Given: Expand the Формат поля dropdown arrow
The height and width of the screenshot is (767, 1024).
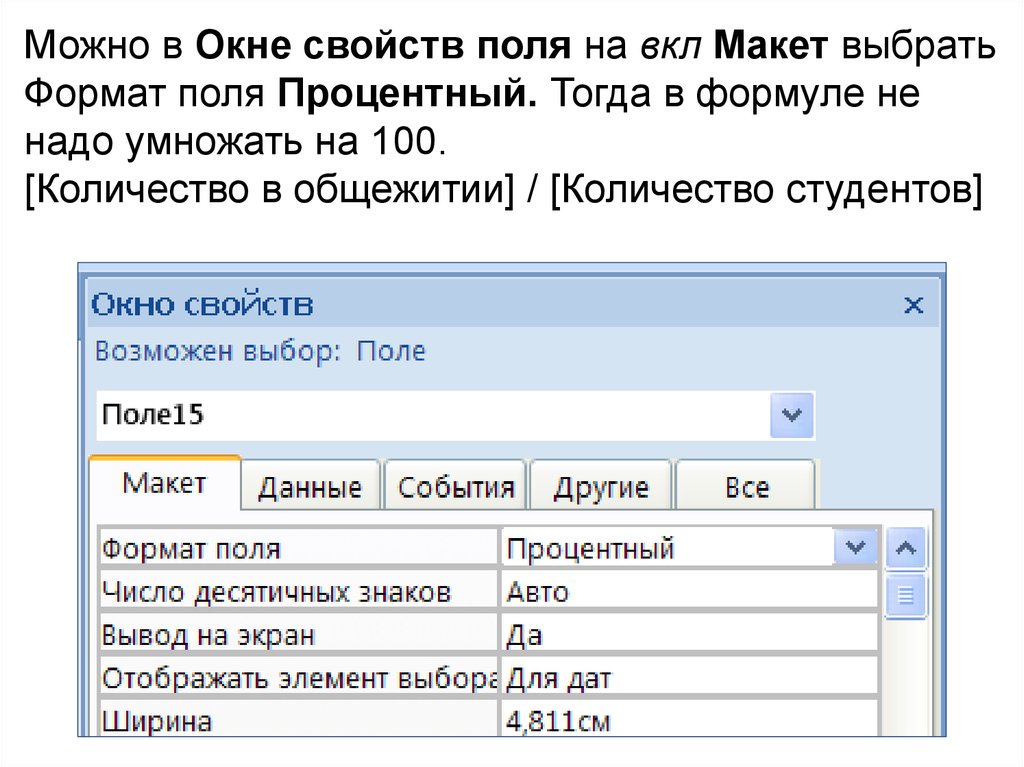Looking at the screenshot, I should (855, 548).
